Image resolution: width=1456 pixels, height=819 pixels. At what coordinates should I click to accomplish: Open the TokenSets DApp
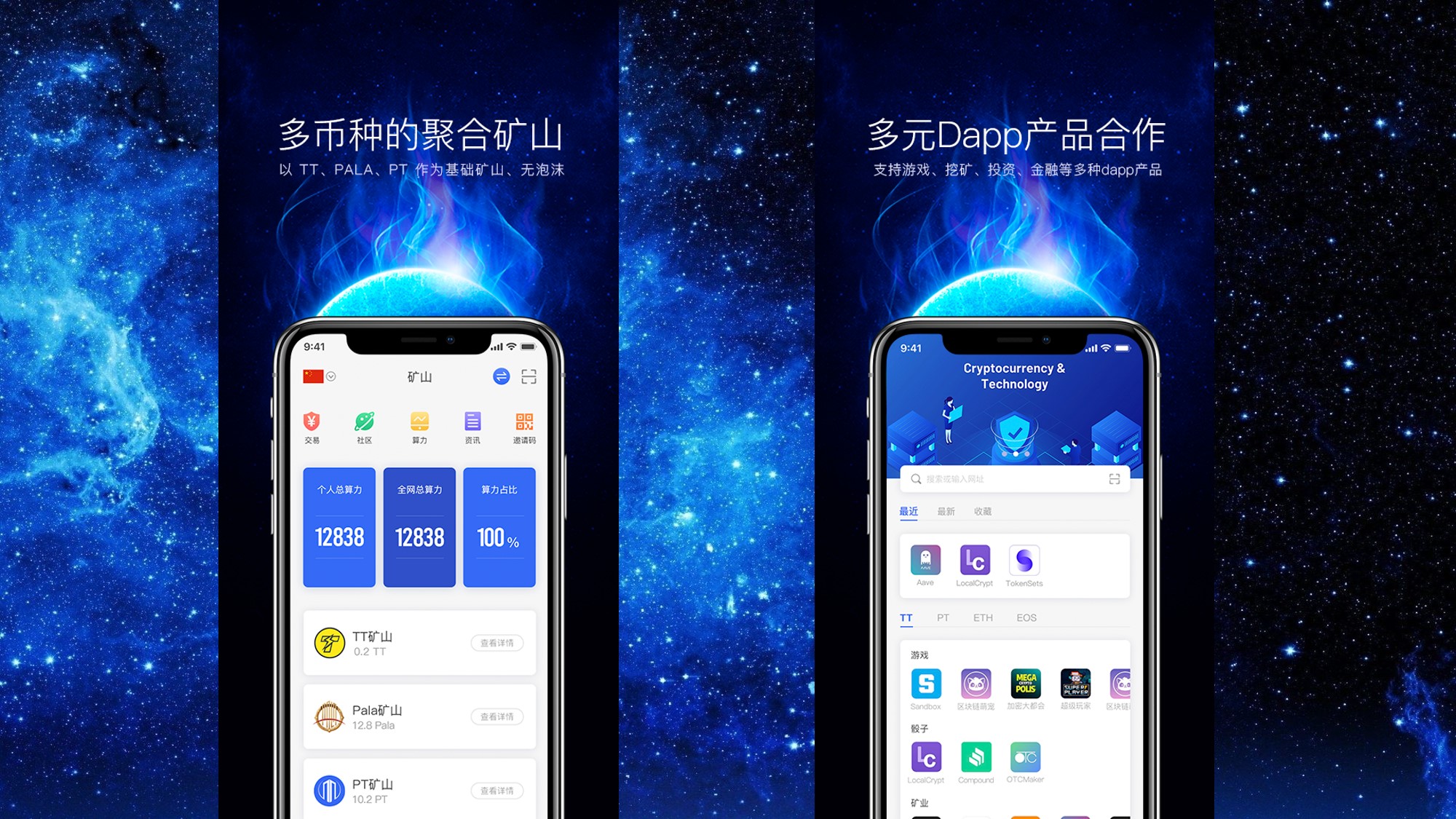[1024, 564]
